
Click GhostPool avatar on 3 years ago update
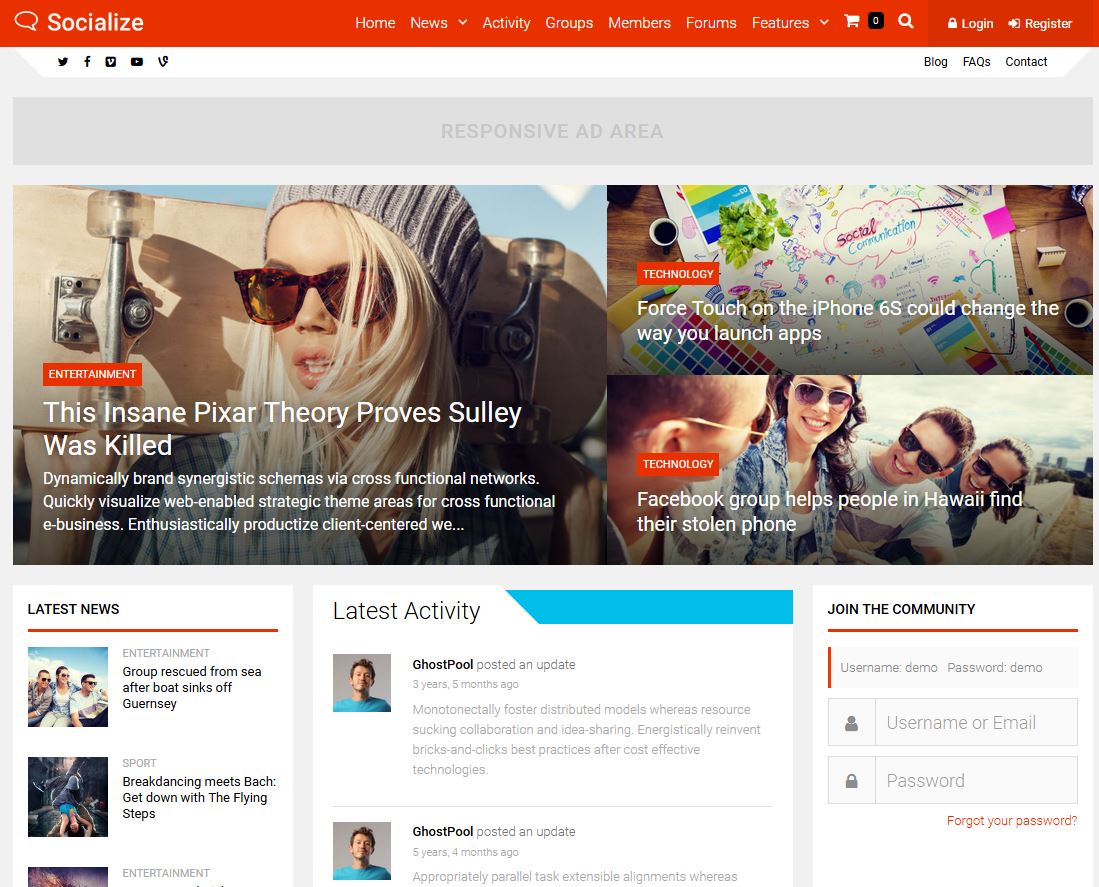362,682
